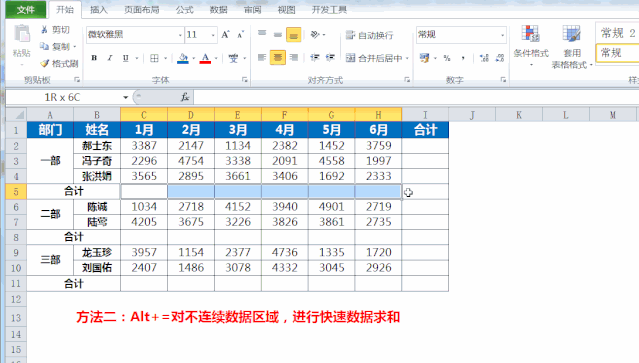
Task: Open the Font (字体) dialog launcher
Action: click(245, 80)
